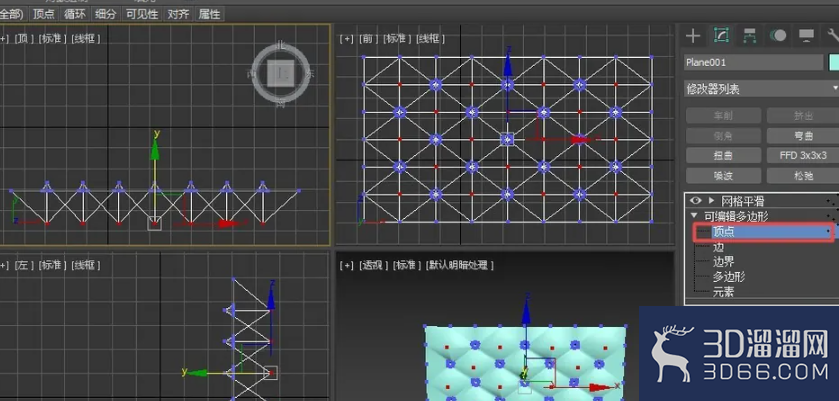
Task: Open the [+] menu of Front viewport
Action: pyautogui.click(x=347, y=39)
